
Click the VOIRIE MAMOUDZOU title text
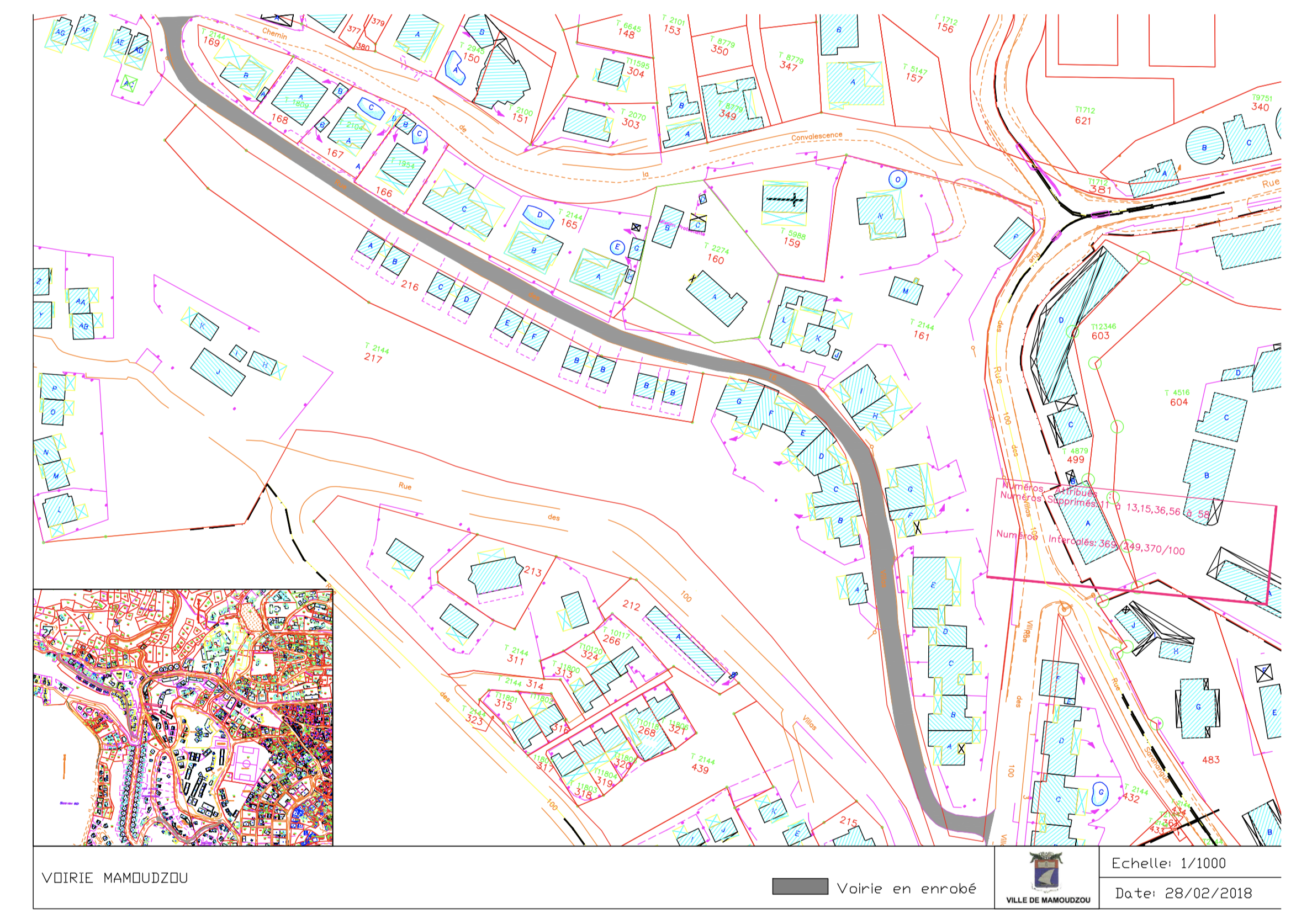coord(115,878)
